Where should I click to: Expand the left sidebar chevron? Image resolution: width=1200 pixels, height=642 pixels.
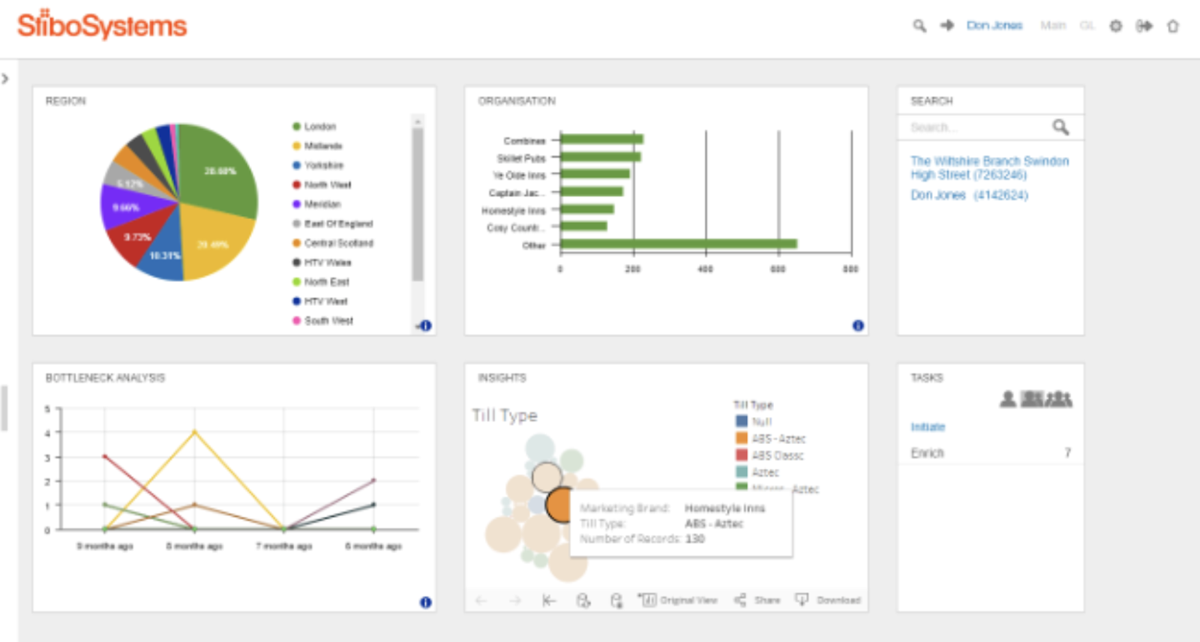5,78
